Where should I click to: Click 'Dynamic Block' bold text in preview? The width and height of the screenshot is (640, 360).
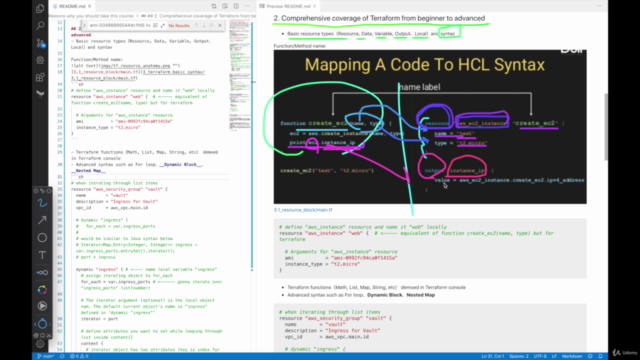click(384, 295)
